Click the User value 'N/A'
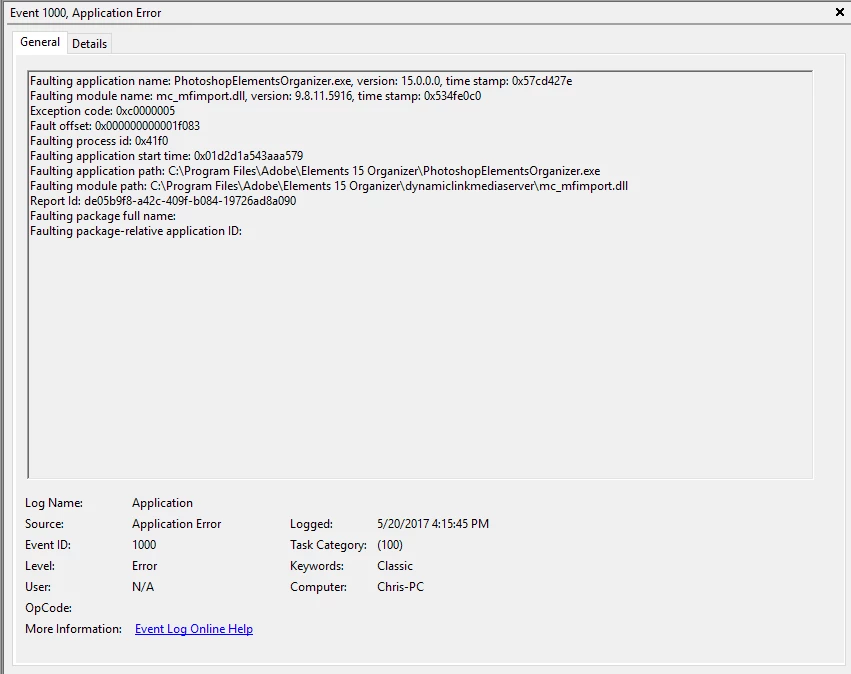The image size is (851, 674). tap(143, 587)
